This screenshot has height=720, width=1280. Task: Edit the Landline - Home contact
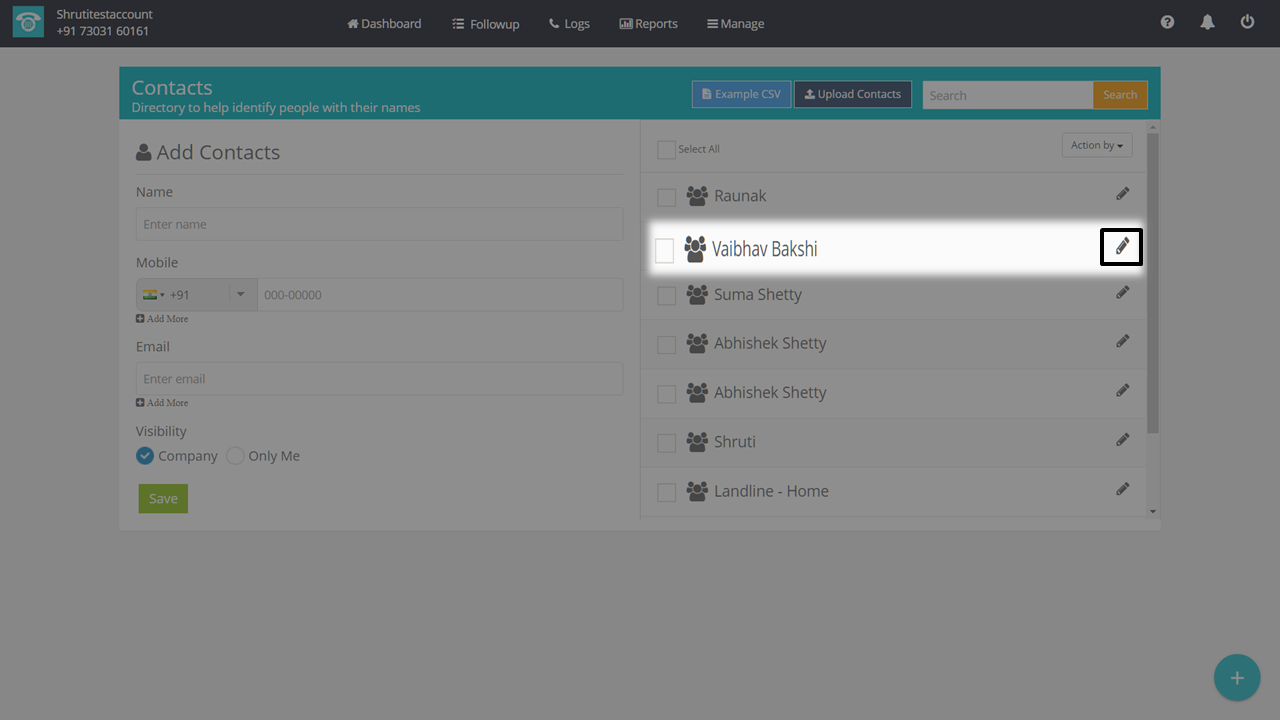click(1122, 489)
